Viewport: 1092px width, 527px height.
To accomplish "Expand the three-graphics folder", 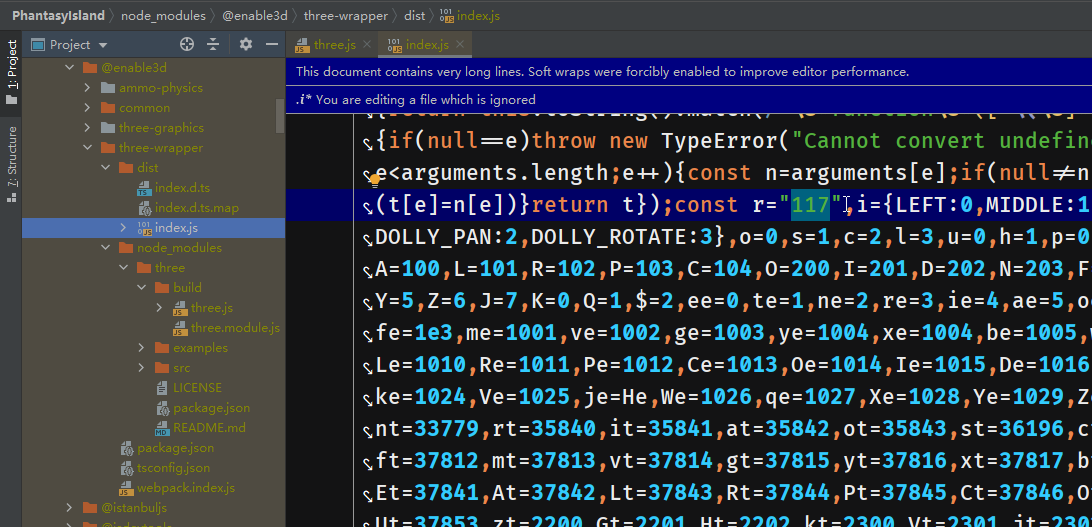I will pos(87,128).
